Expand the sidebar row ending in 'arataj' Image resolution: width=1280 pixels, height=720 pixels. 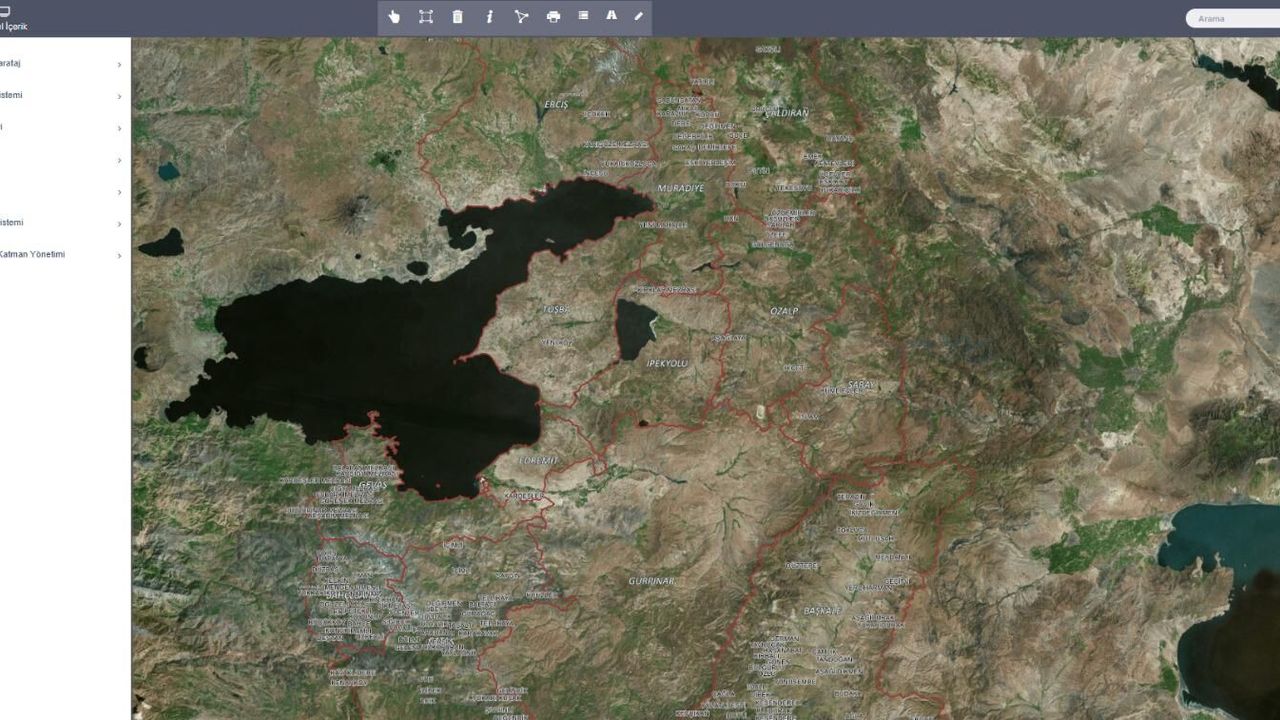(x=119, y=64)
